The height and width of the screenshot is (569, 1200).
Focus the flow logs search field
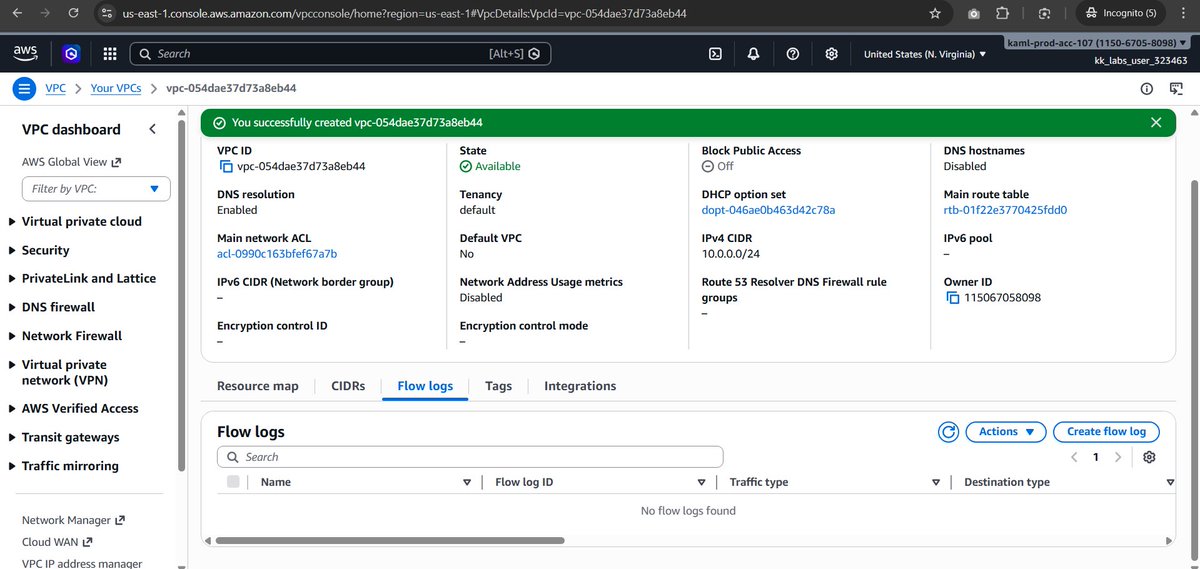coord(470,457)
